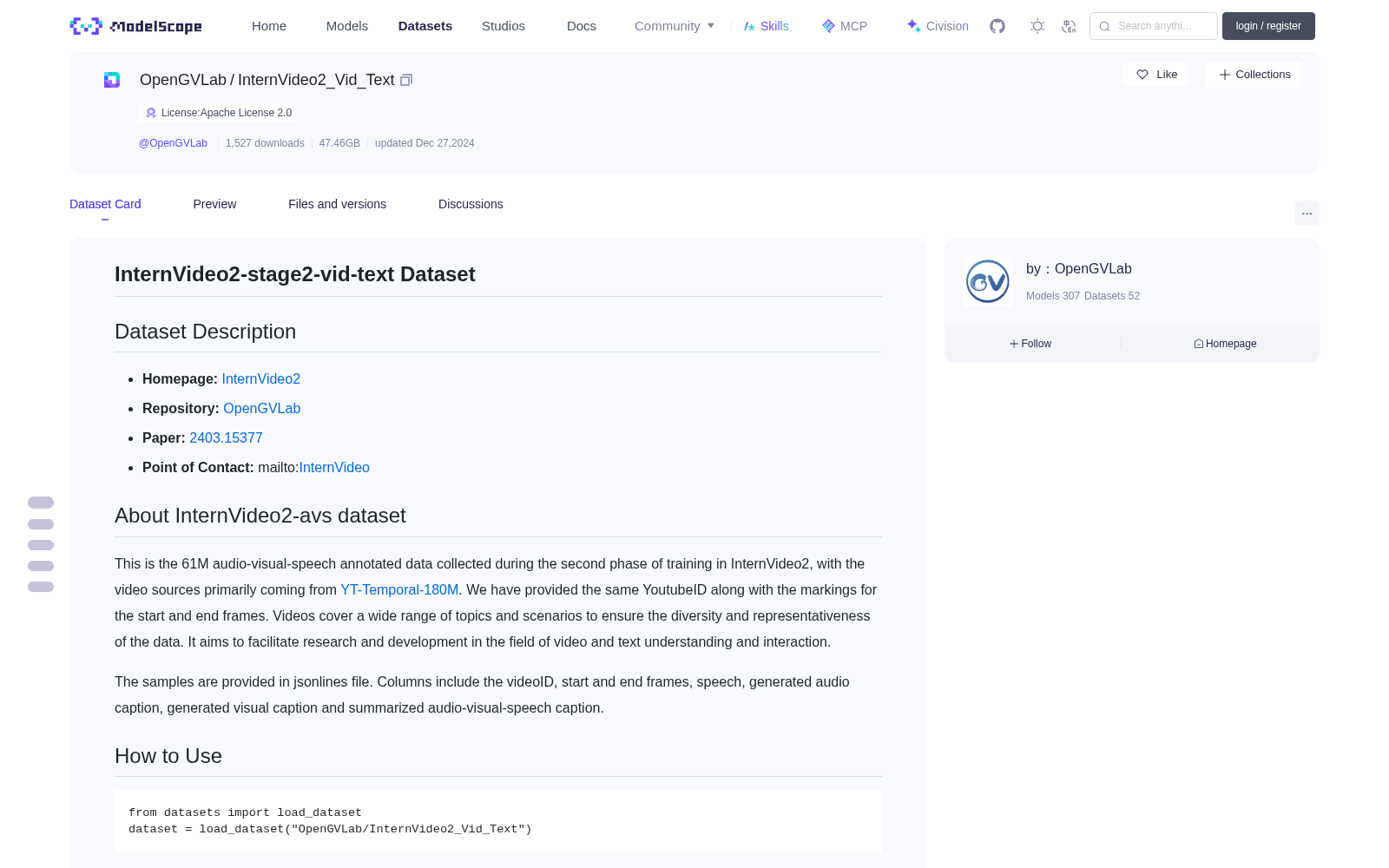The width and height of the screenshot is (1389, 868).
Task: Open the Community nav label
Action: [x=668, y=26]
